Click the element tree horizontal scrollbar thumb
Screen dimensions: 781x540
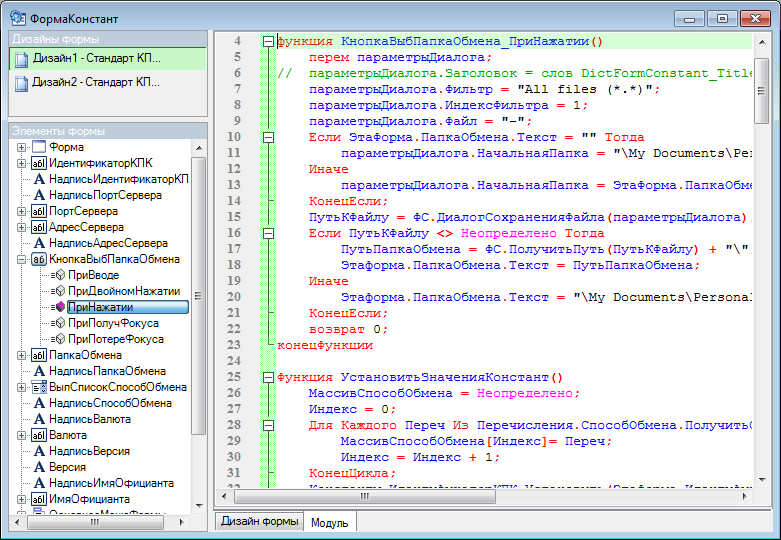tap(95, 522)
